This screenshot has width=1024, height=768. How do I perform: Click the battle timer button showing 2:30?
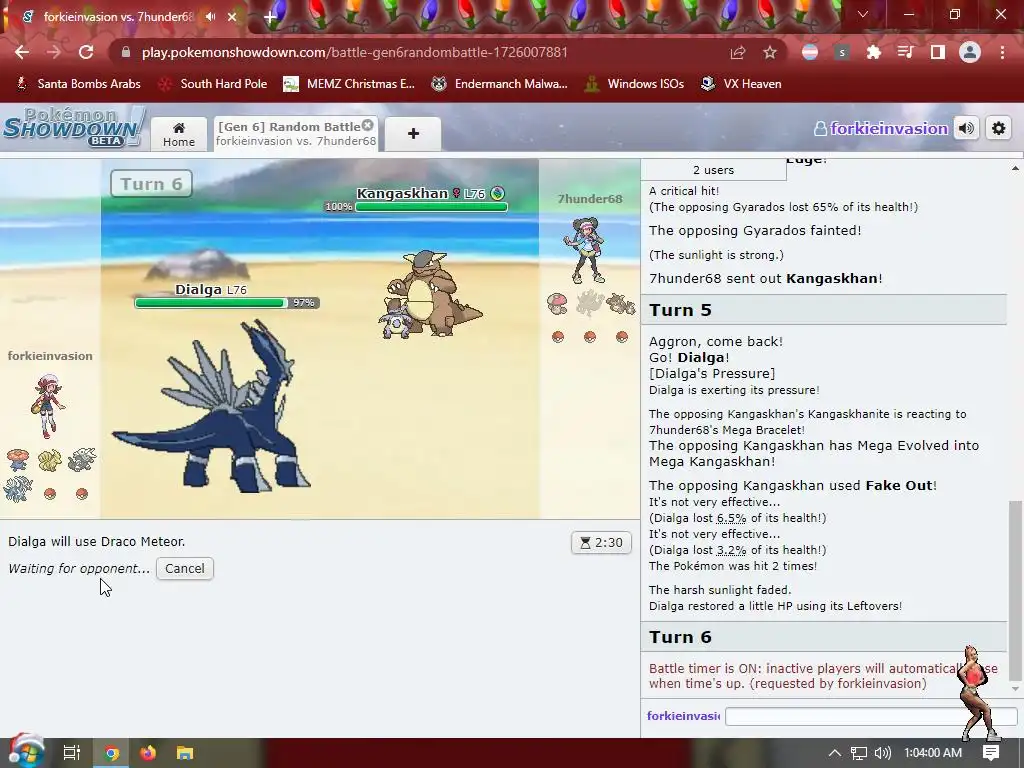pos(601,543)
